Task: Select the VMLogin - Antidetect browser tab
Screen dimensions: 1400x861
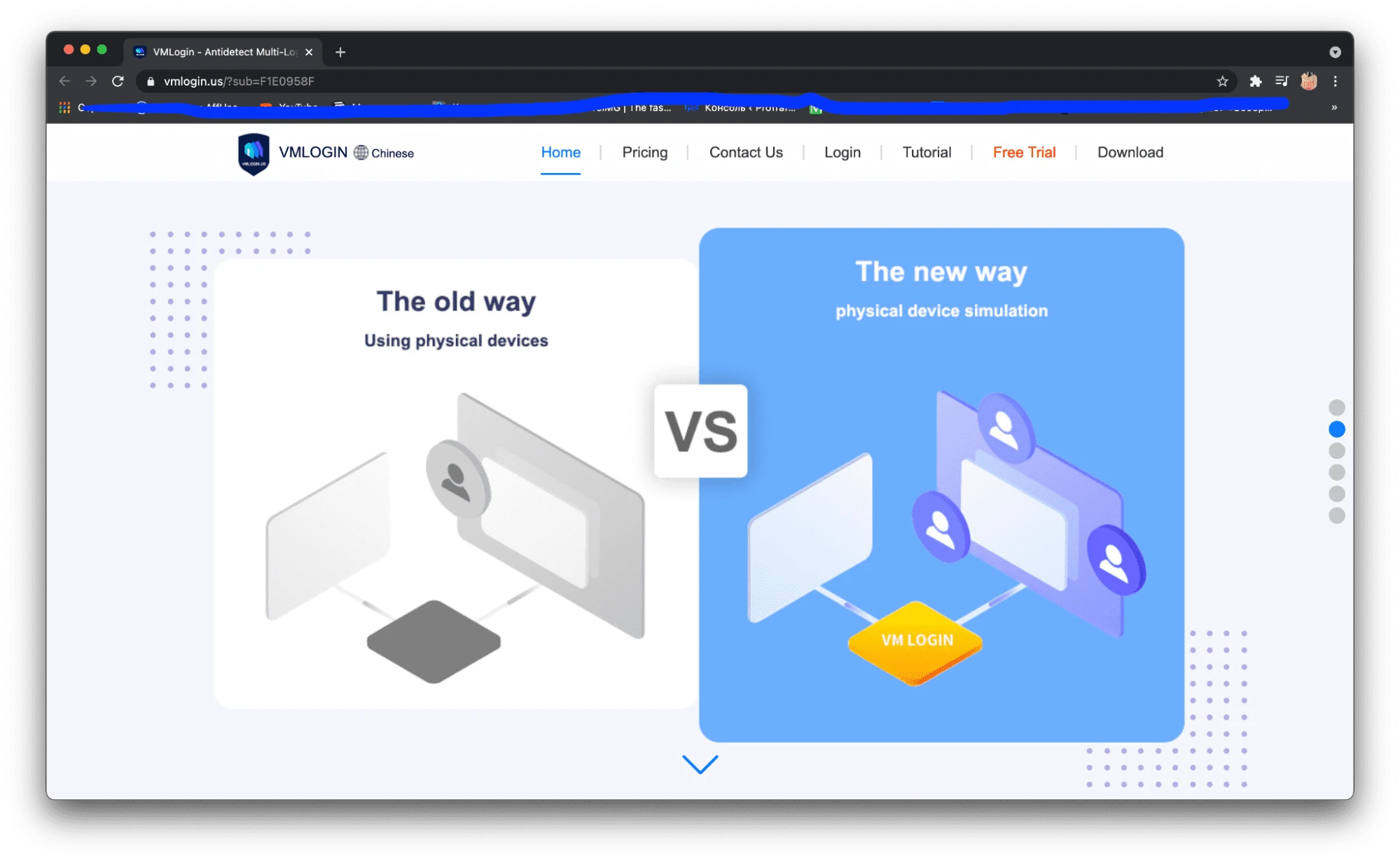Action: (224, 52)
